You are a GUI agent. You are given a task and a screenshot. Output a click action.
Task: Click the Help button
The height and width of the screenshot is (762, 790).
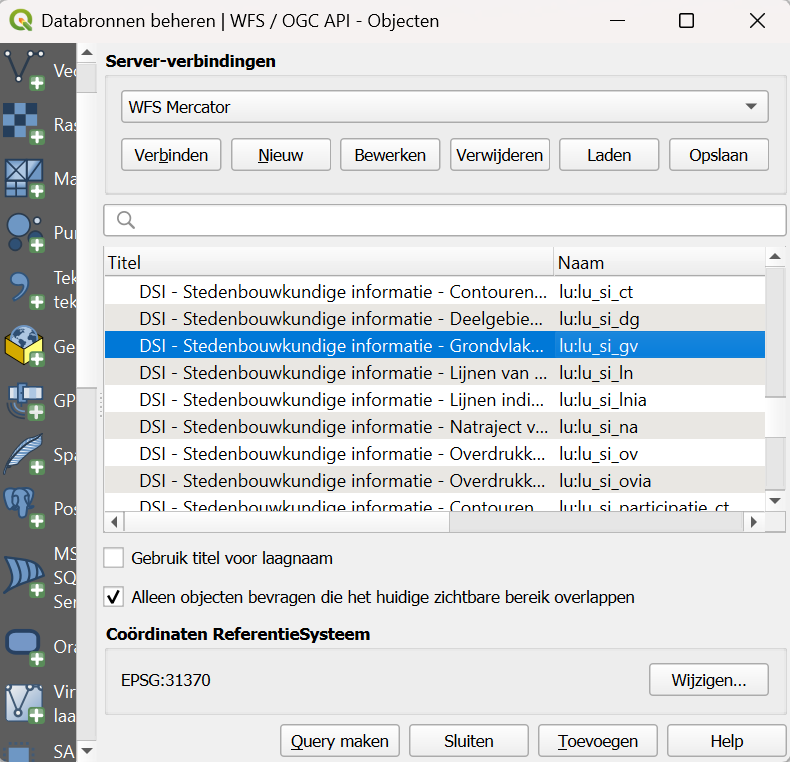(x=727, y=741)
